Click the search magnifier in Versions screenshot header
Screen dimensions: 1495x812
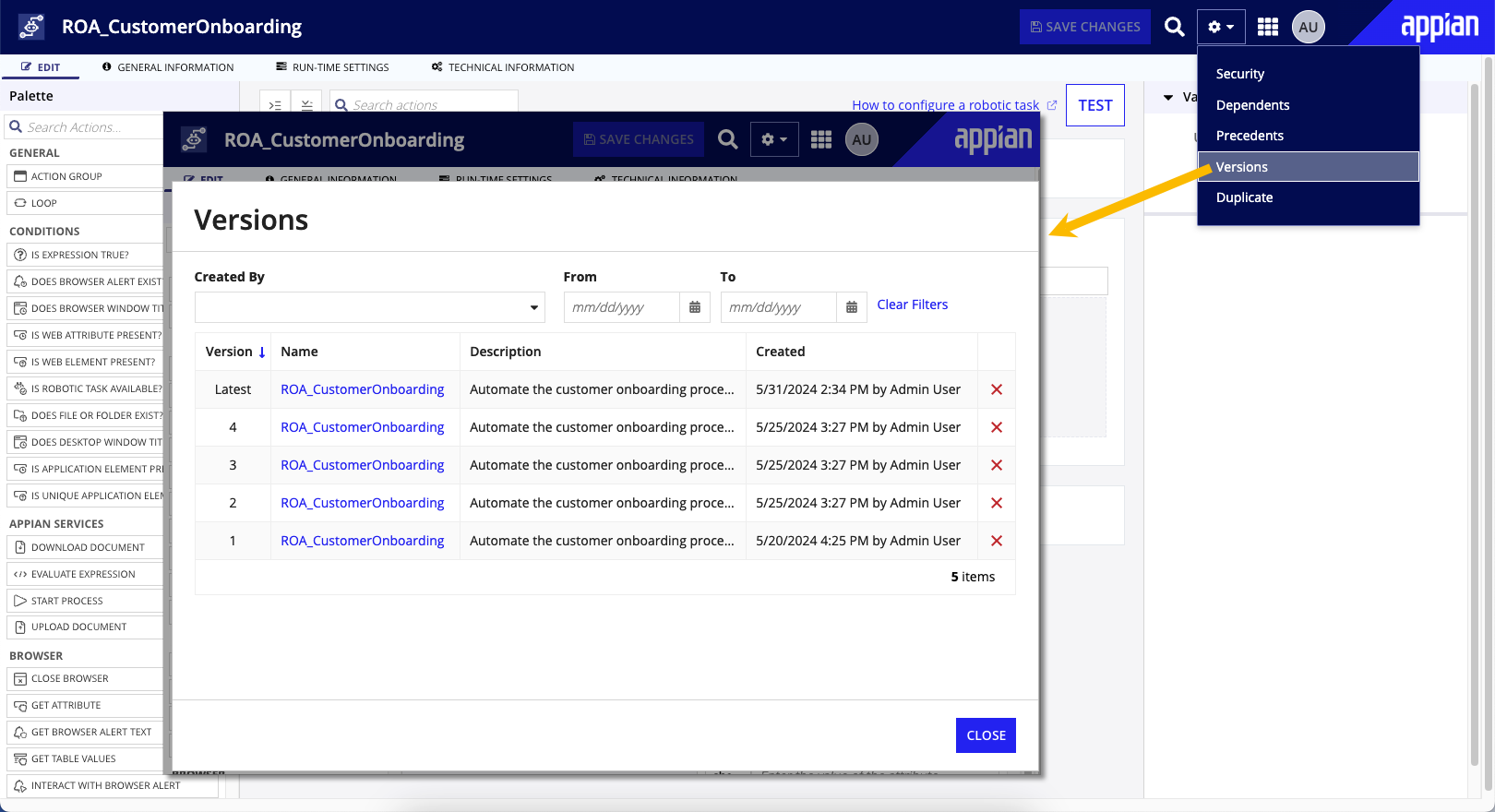click(728, 139)
